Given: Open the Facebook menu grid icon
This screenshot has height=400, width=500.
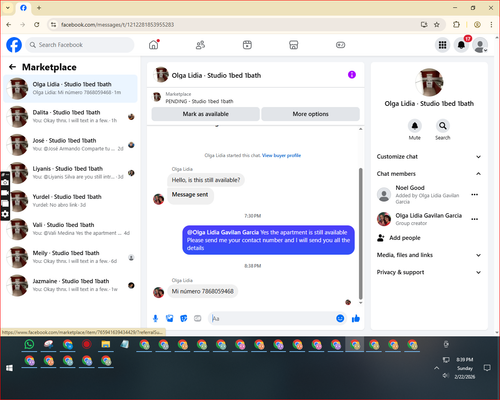Looking at the screenshot, I should tap(442, 45).
